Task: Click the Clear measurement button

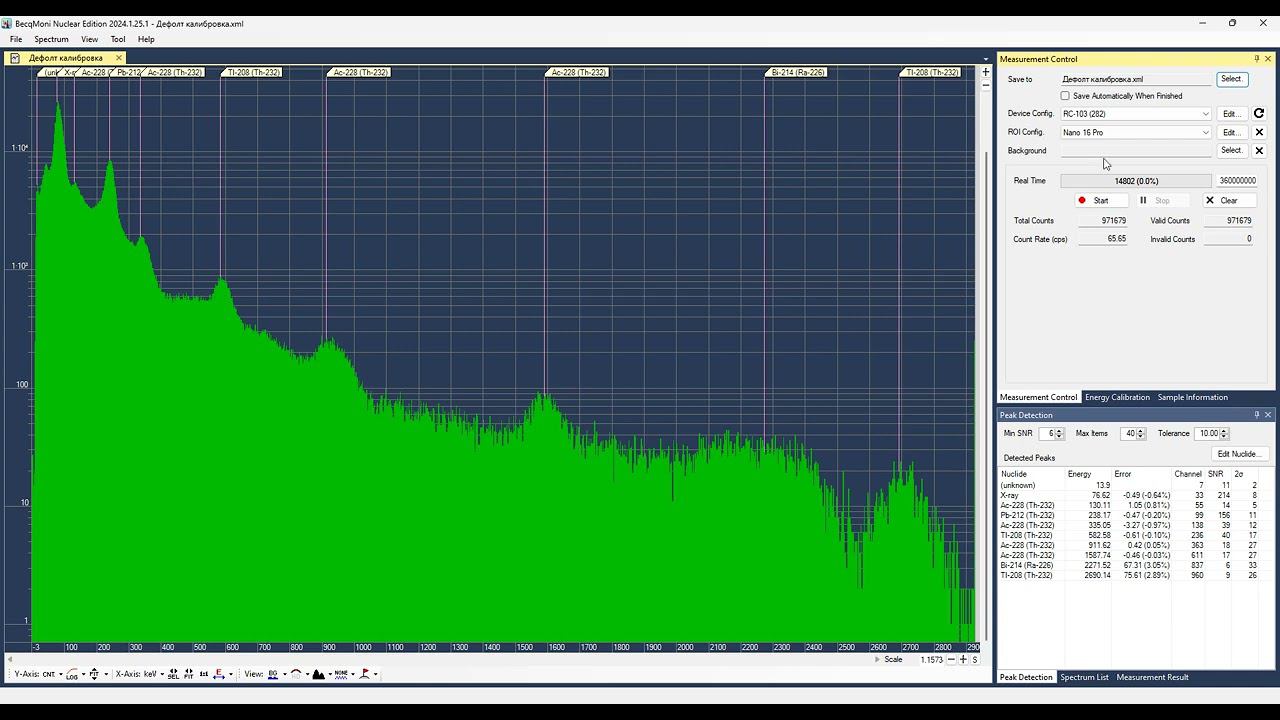Action: point(1228,200)
